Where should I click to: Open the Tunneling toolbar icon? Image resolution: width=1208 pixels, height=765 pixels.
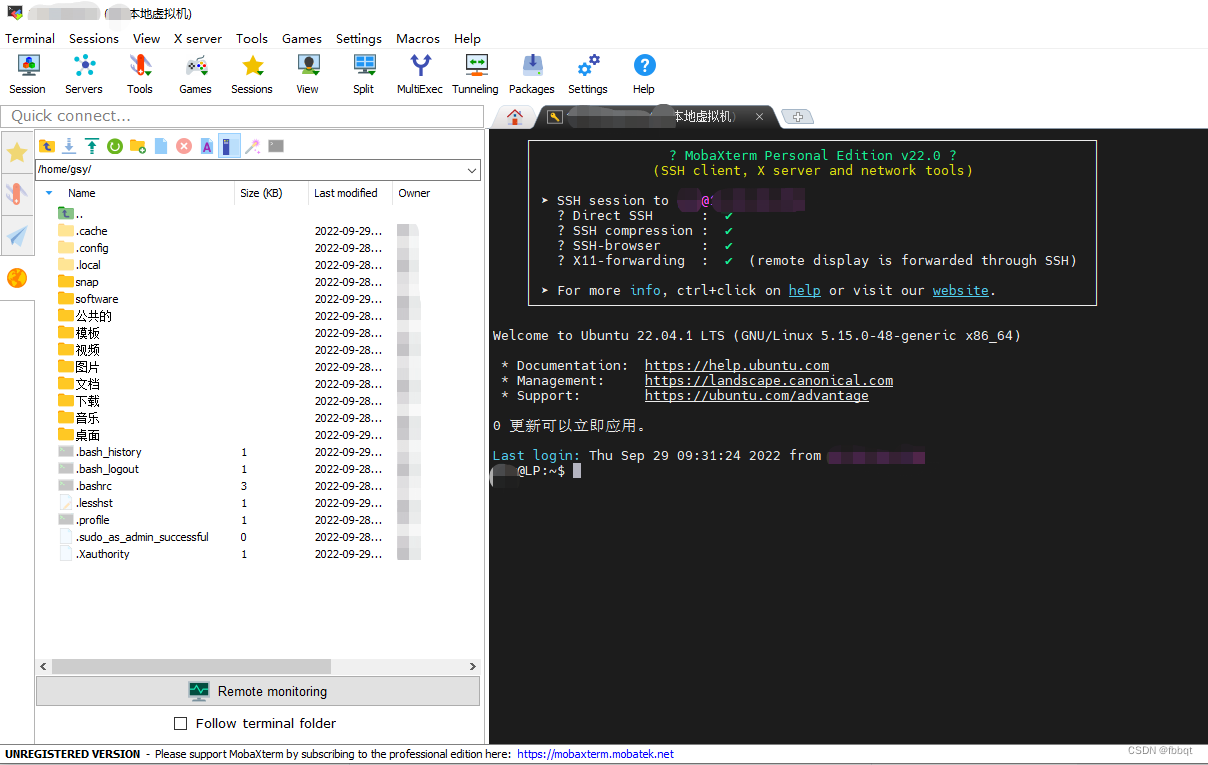tap(476, 74)
